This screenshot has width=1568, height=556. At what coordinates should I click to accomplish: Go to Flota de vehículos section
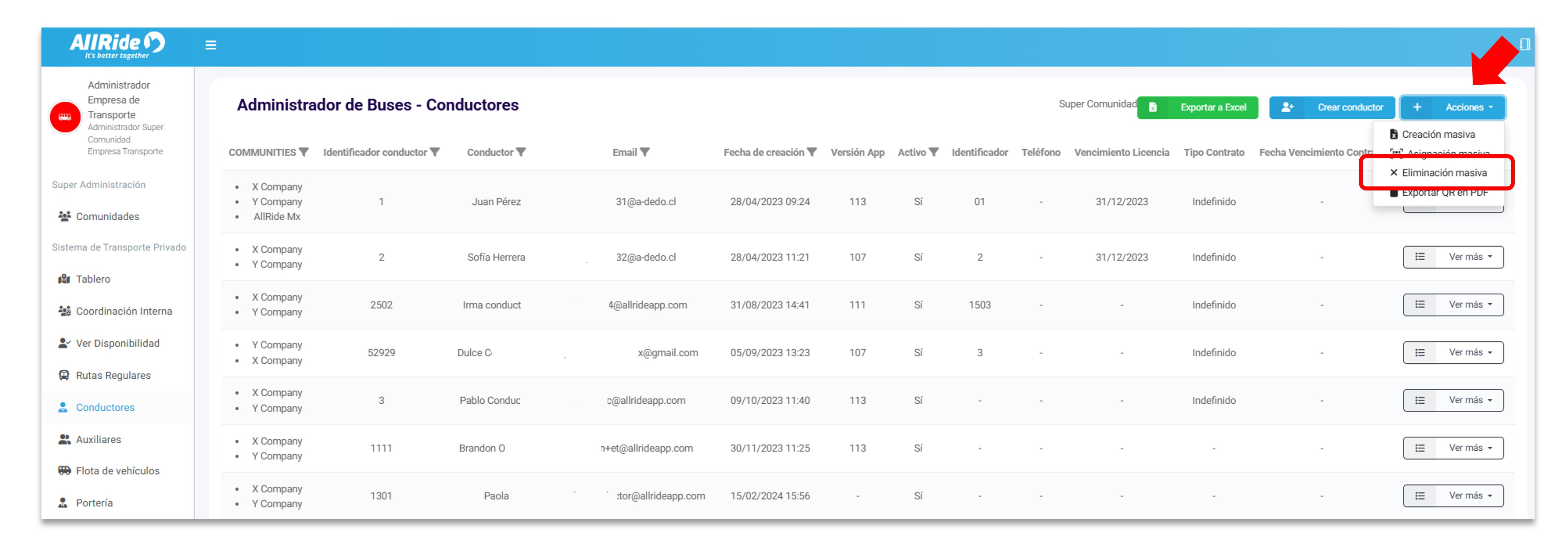pos(117,471)
